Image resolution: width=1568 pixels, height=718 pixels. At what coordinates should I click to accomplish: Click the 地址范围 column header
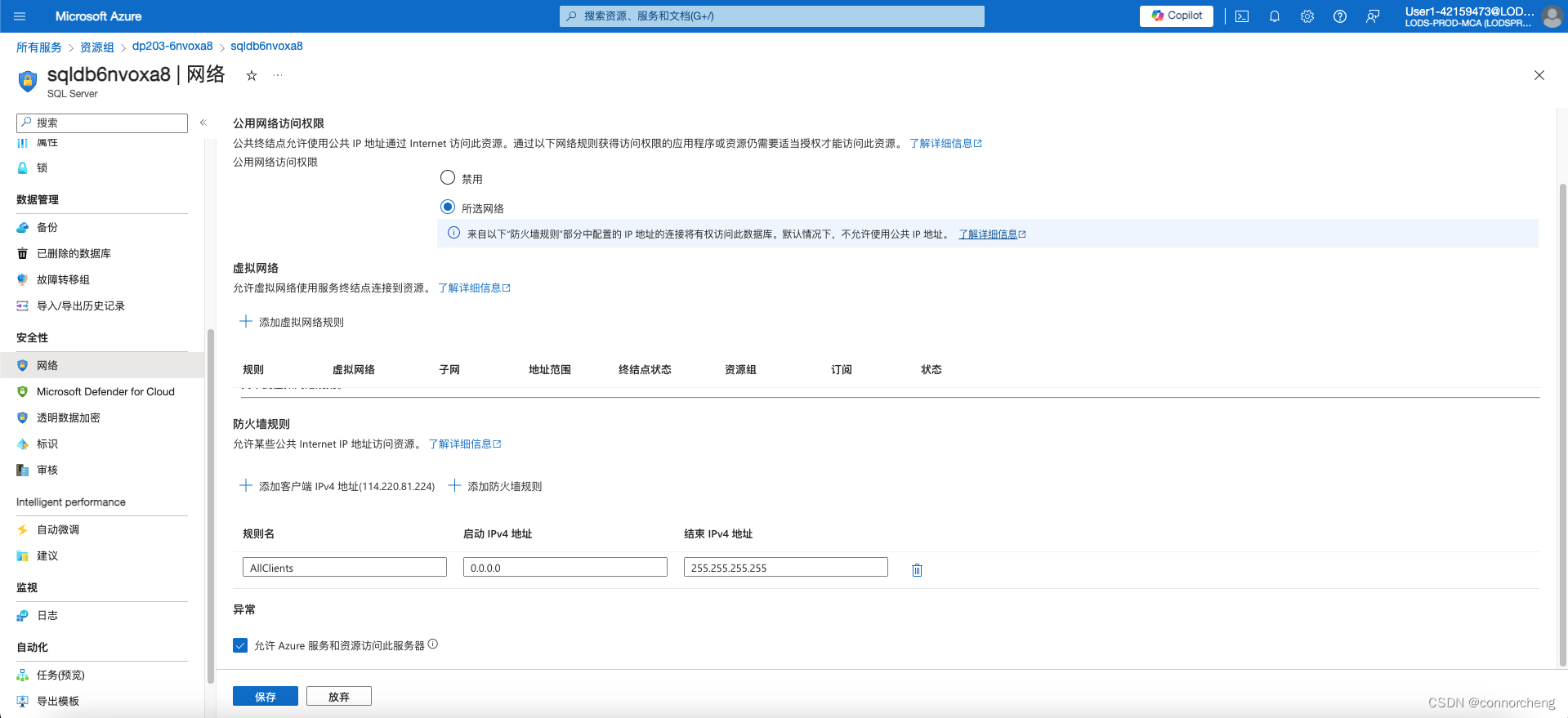[550, 369]
